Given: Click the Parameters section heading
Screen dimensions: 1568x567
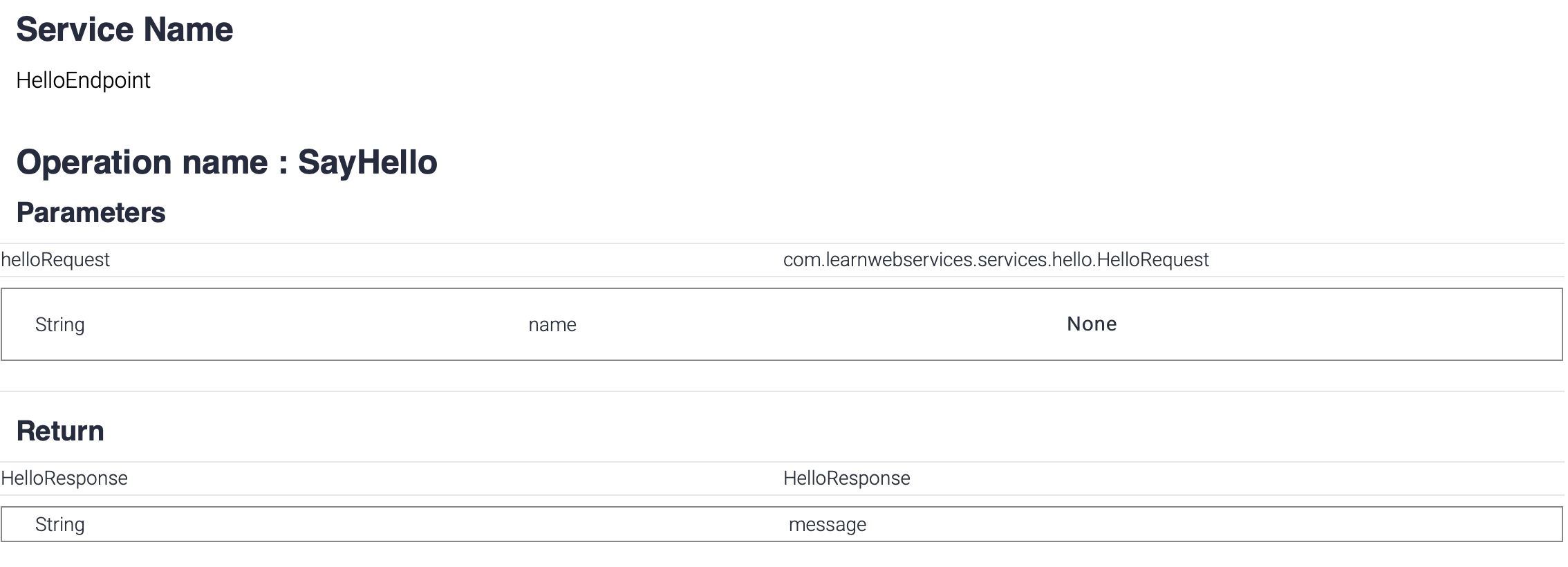Looking at the screenshot, I should 91,213.
